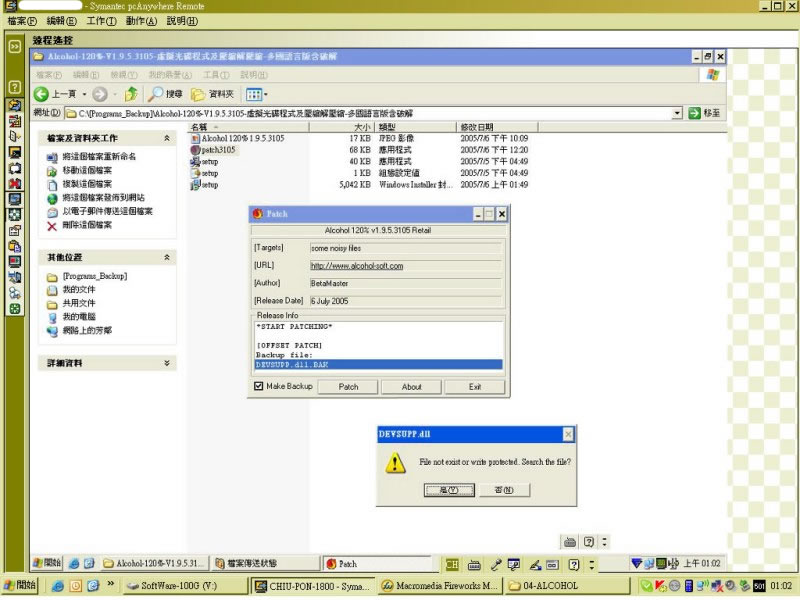Open the 工具(T) menu in Explorer

tap(216, 75)
